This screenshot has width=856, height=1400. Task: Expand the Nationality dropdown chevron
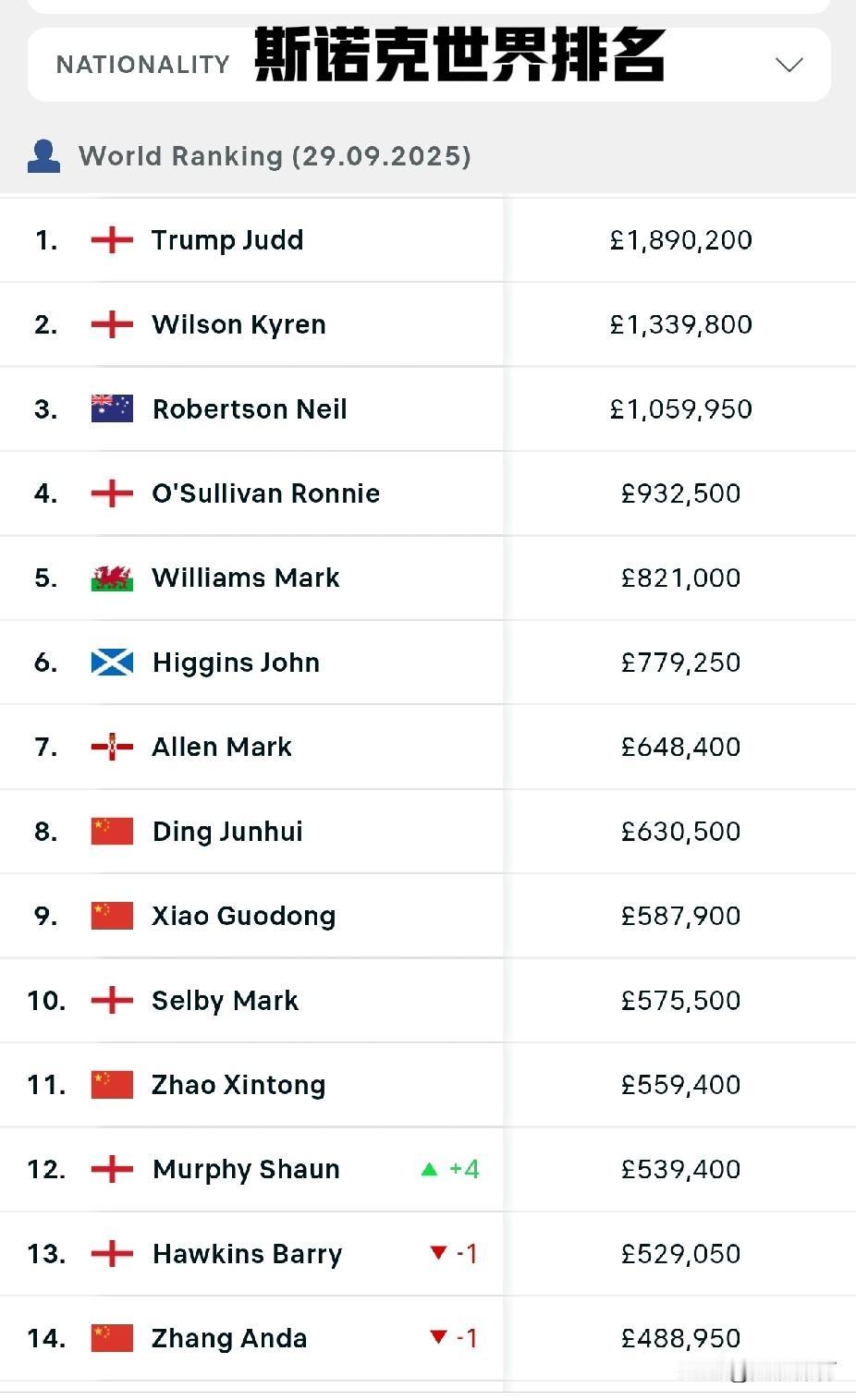tap(789, 65)
